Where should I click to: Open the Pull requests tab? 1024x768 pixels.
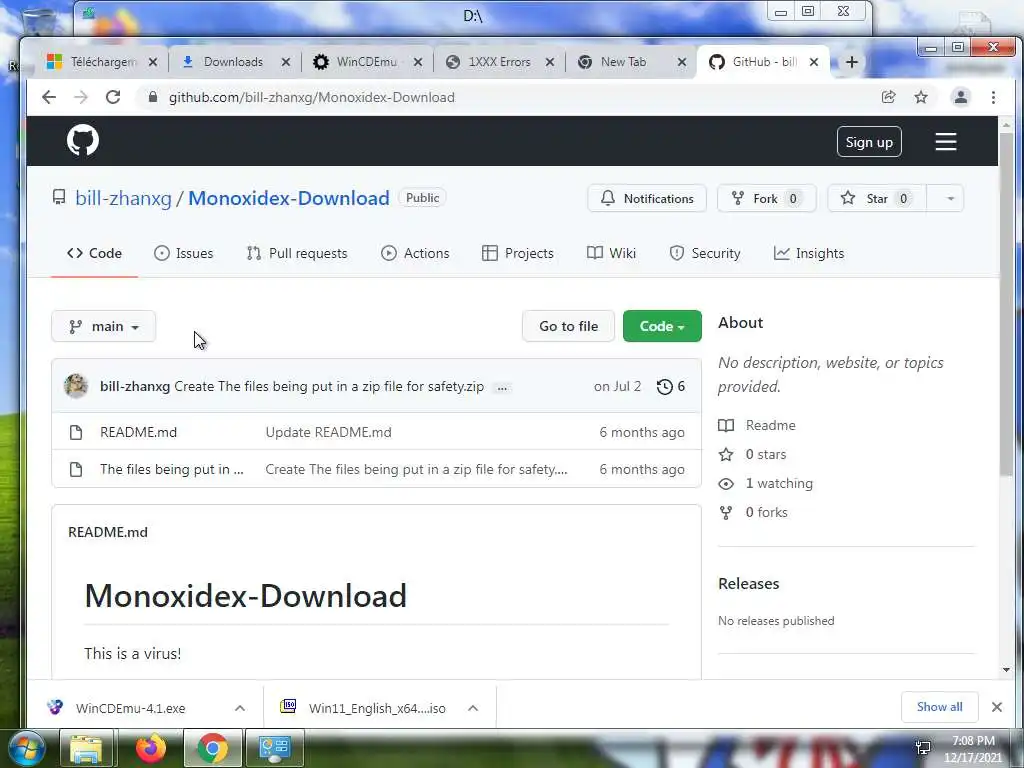tap(297, 253)
